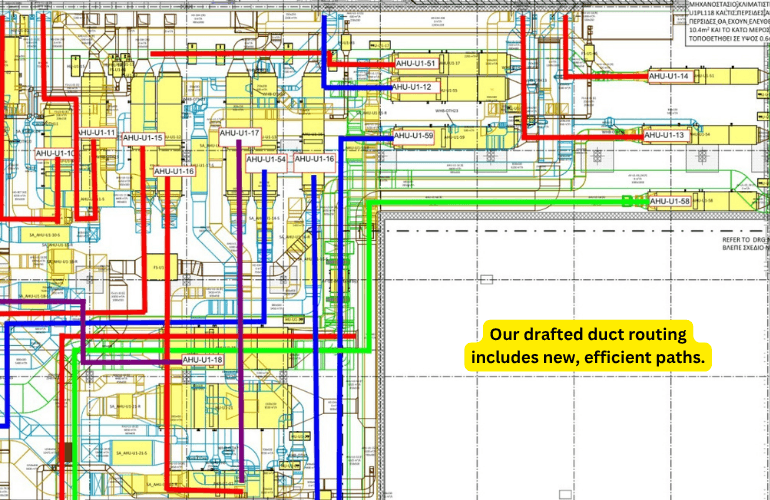Image resolution: width=770 pixels, height=500 pixels.
Task: Select the AHU-U1-15 unit label
Action: pyautogui.click(x=142, y=137)
